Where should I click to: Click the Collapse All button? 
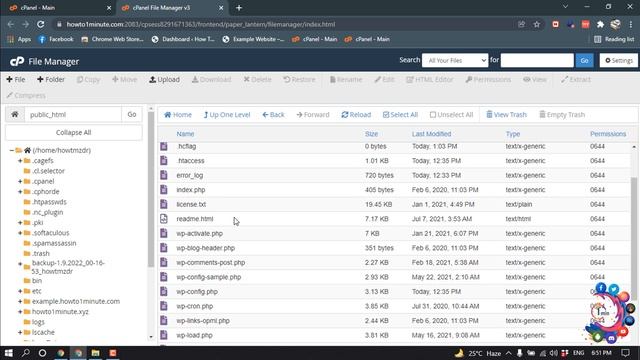tap(73, 132)
